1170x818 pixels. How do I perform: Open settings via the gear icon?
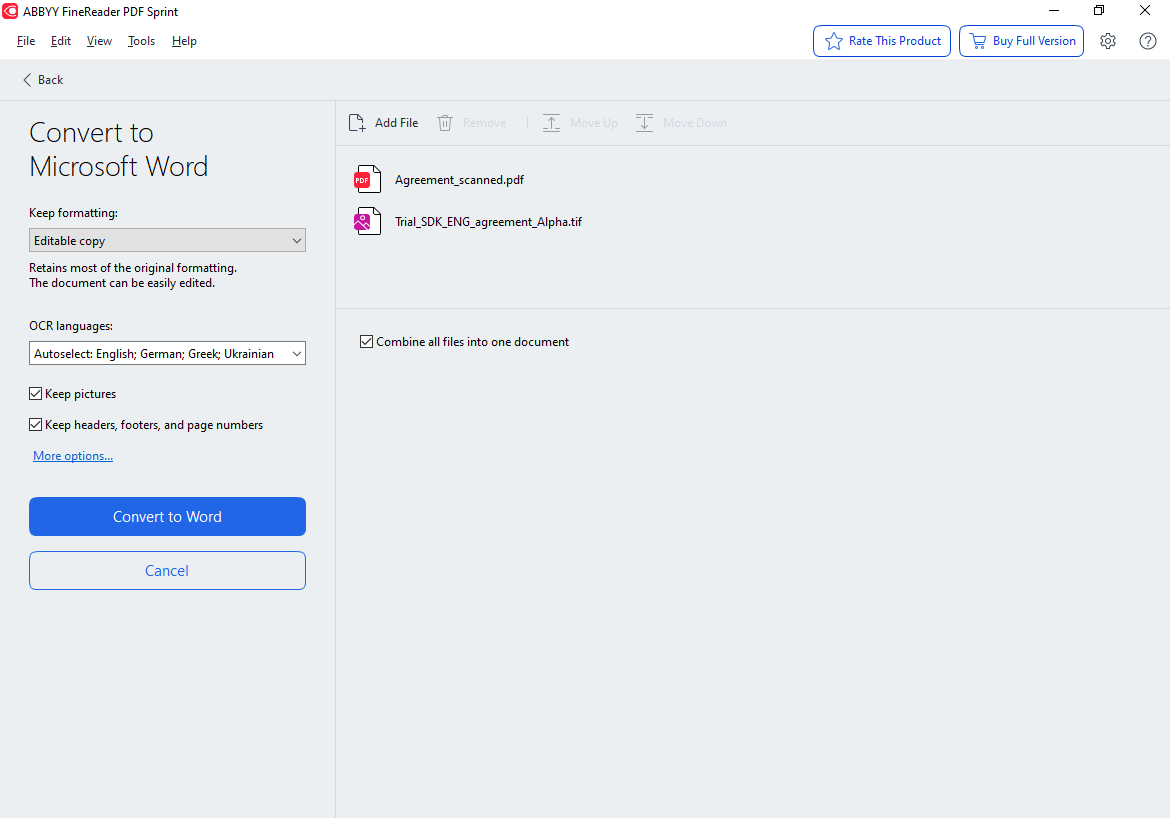click(x=1108, y=41)
